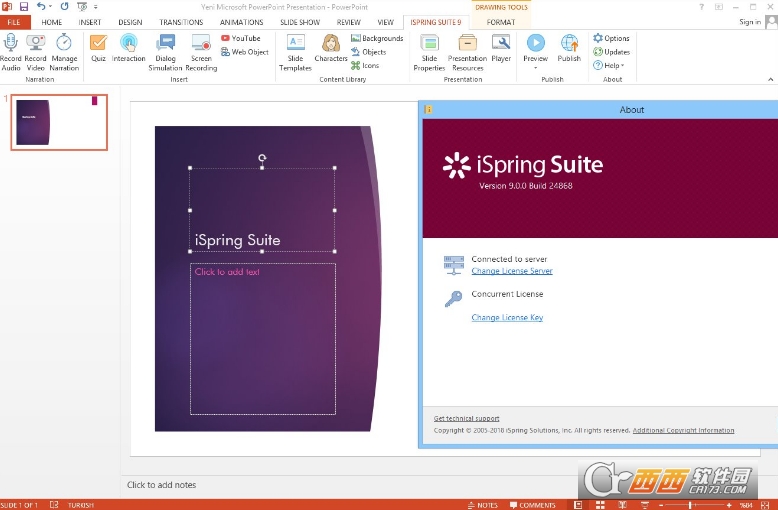Open the Quiz tool
778x510 pixels.
pyautogui.click(x=98, y=48)
